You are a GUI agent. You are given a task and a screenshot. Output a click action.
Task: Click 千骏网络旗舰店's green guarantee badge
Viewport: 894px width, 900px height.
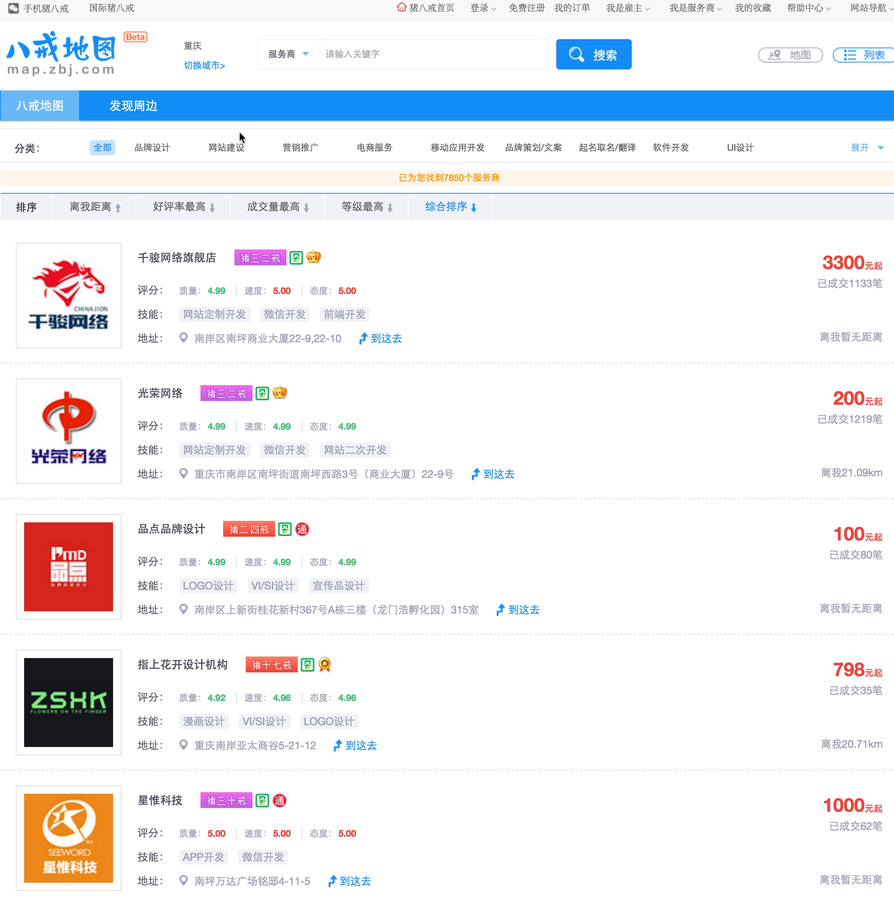pos(296,258)
